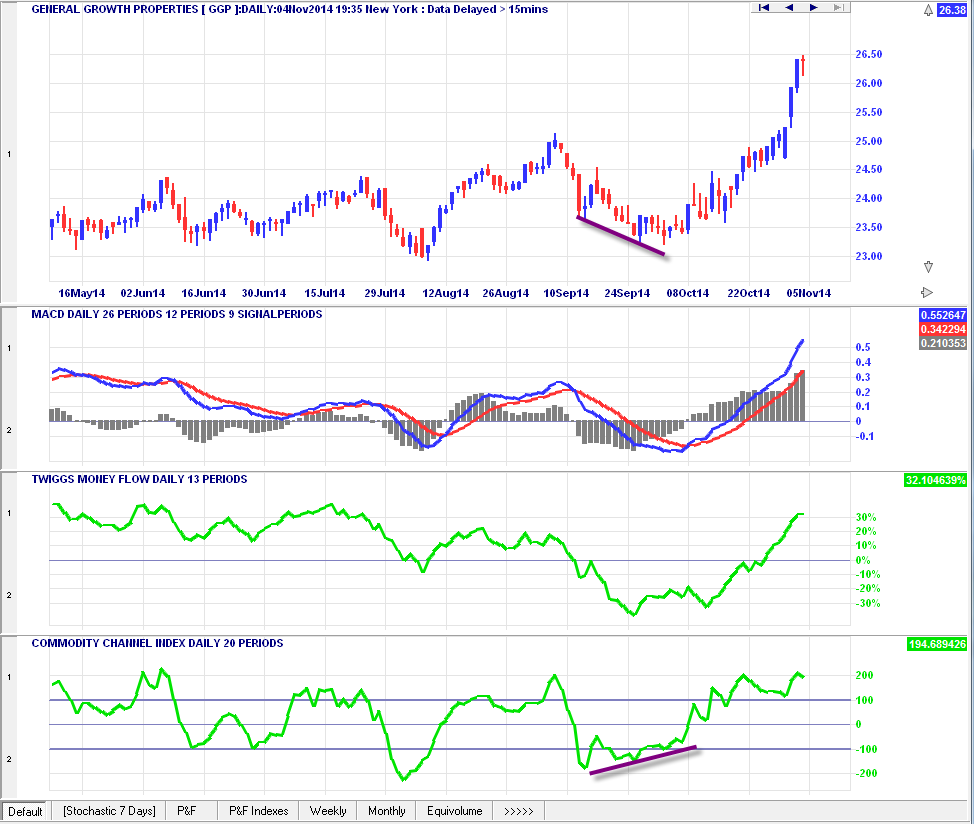Click the 08Oct14 date label

point(688,293)
